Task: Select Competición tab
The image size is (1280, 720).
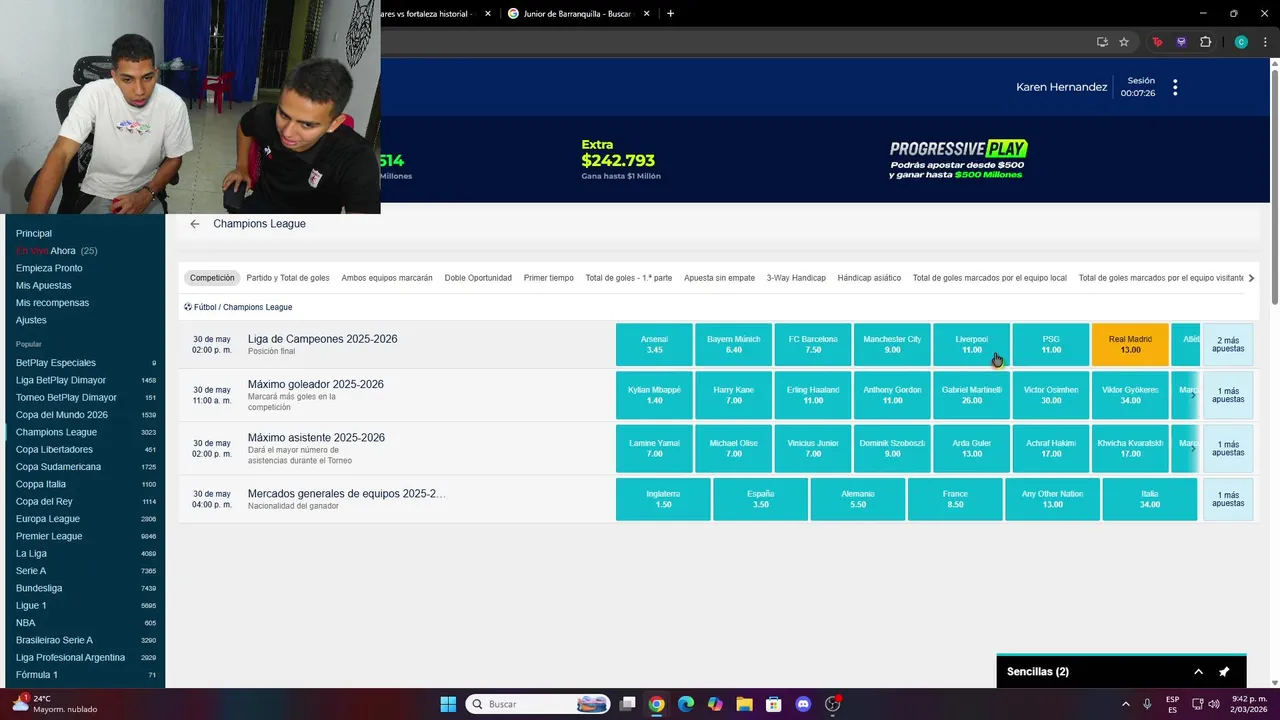Action: coord(212,278)
